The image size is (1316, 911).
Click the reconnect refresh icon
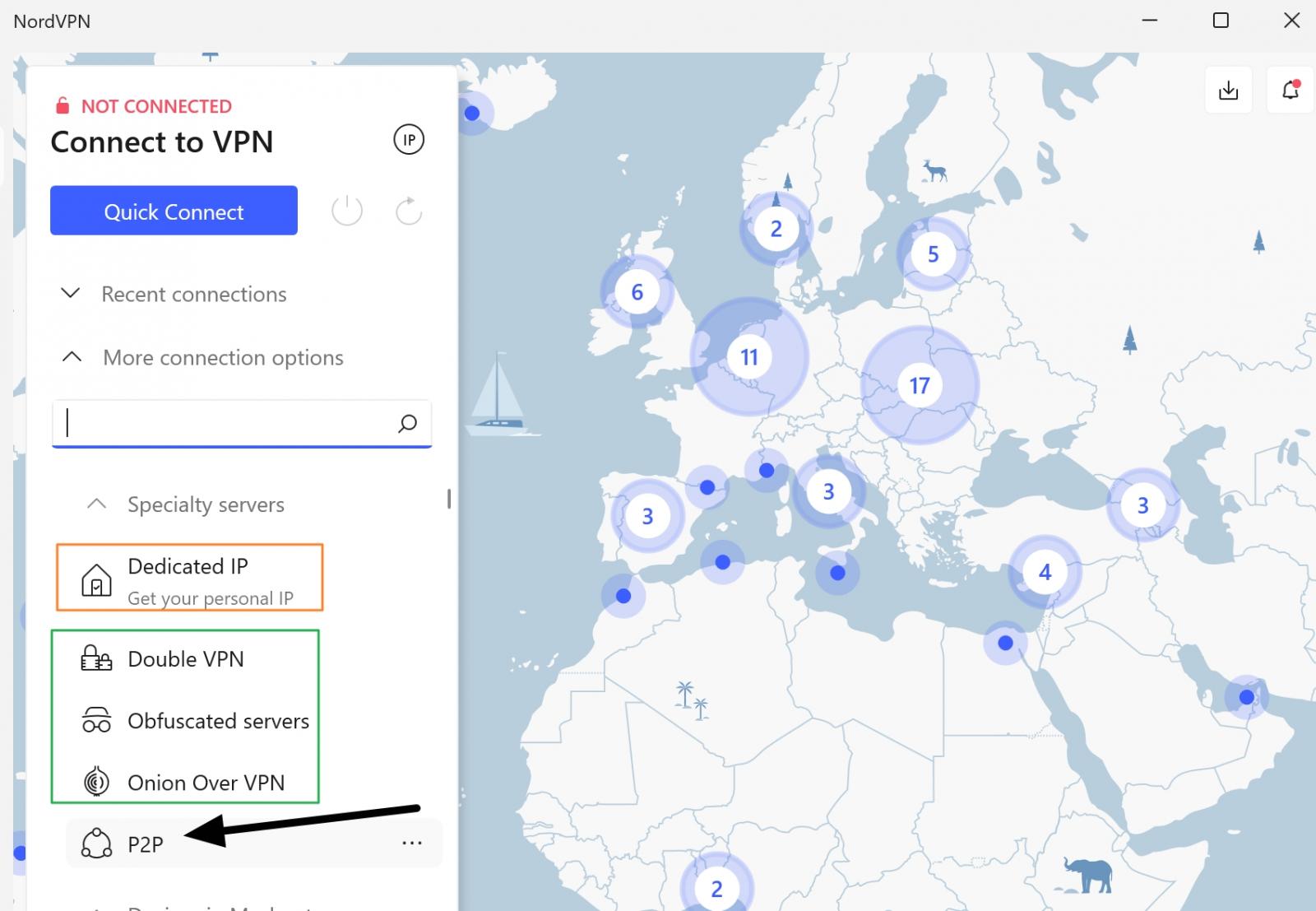point(408,211)
